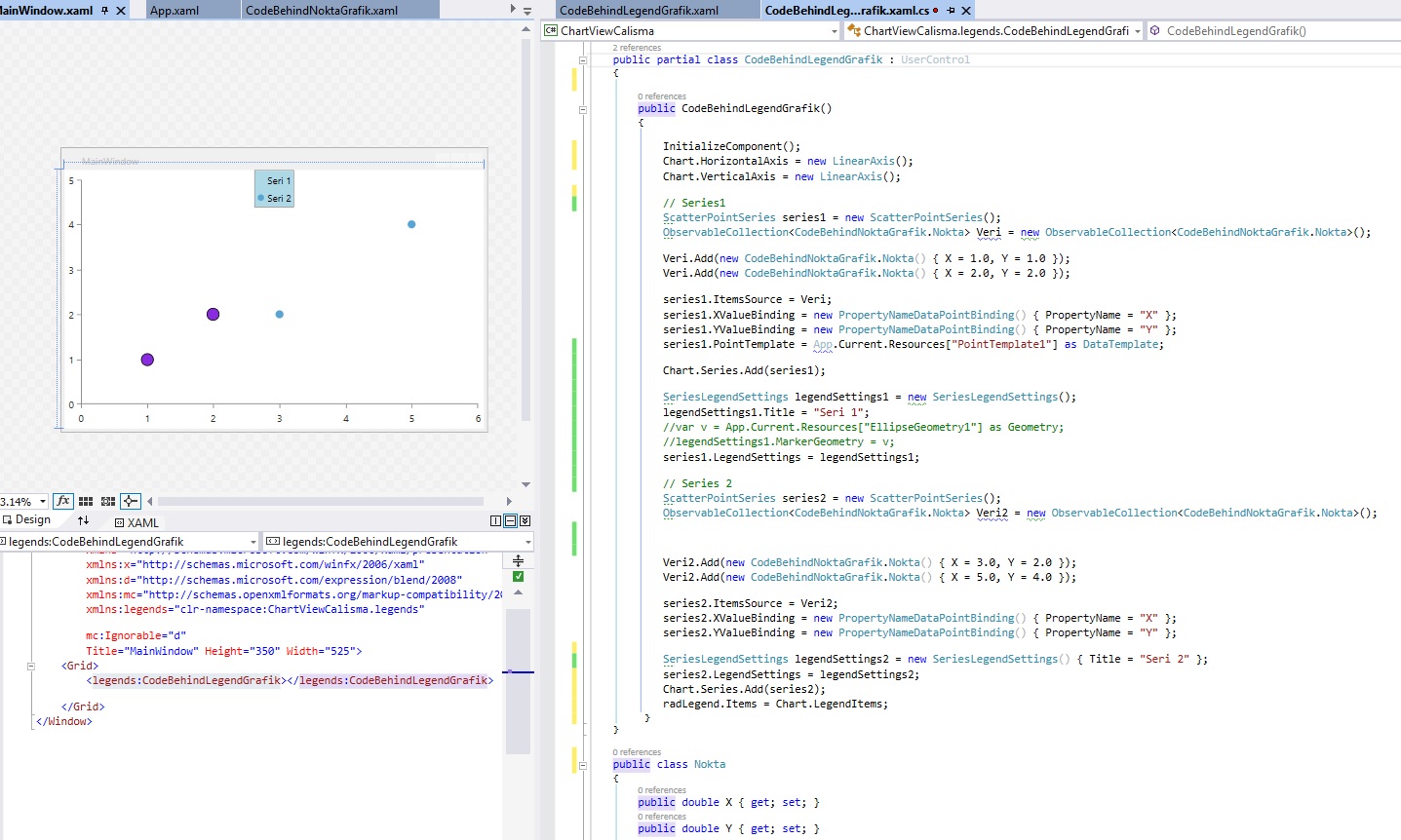Switch to vertical split view
The image size is (1401, 840).
pyautogui.click(x=495, y=521)
